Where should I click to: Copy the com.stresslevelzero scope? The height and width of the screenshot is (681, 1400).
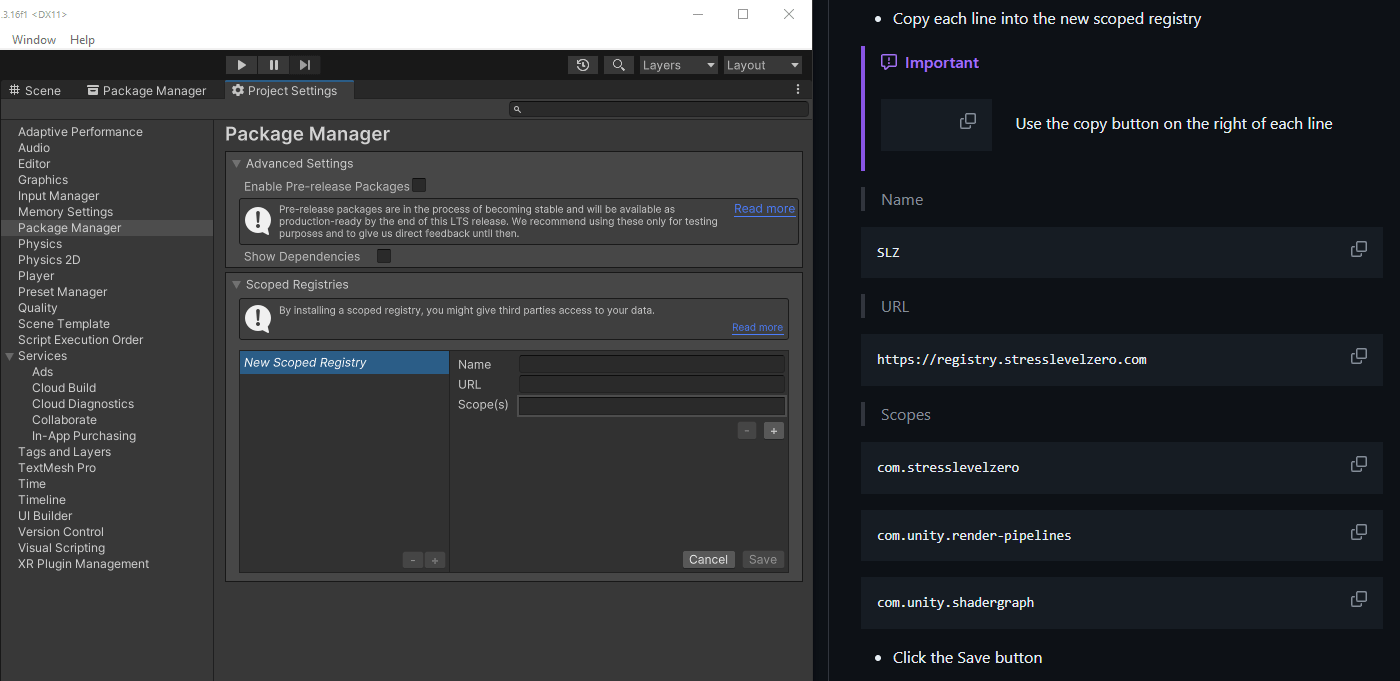click(x=1358, y=464)
